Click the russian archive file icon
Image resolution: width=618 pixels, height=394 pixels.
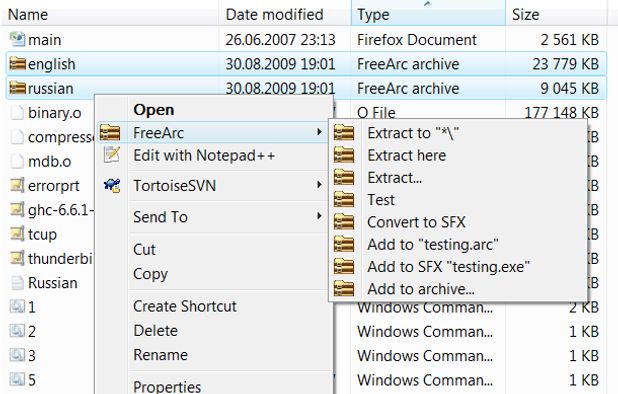coord(17,88)
